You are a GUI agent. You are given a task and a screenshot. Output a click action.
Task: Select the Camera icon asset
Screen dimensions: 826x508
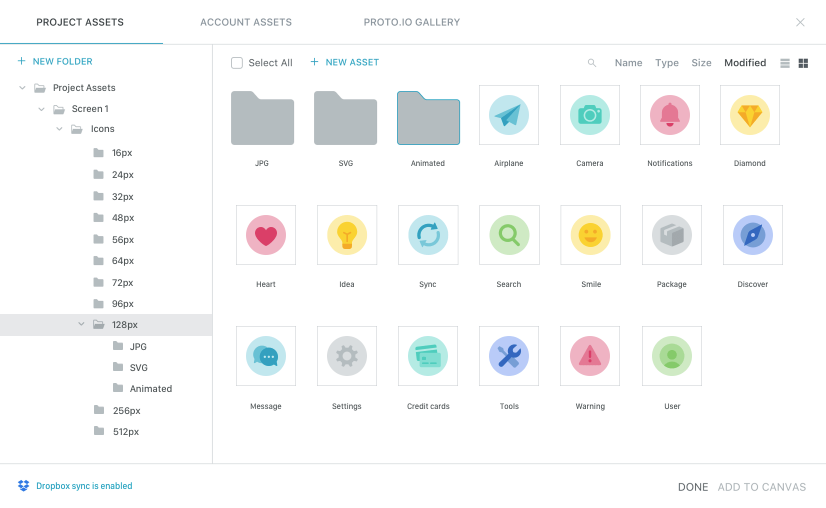tap(589, 115)
